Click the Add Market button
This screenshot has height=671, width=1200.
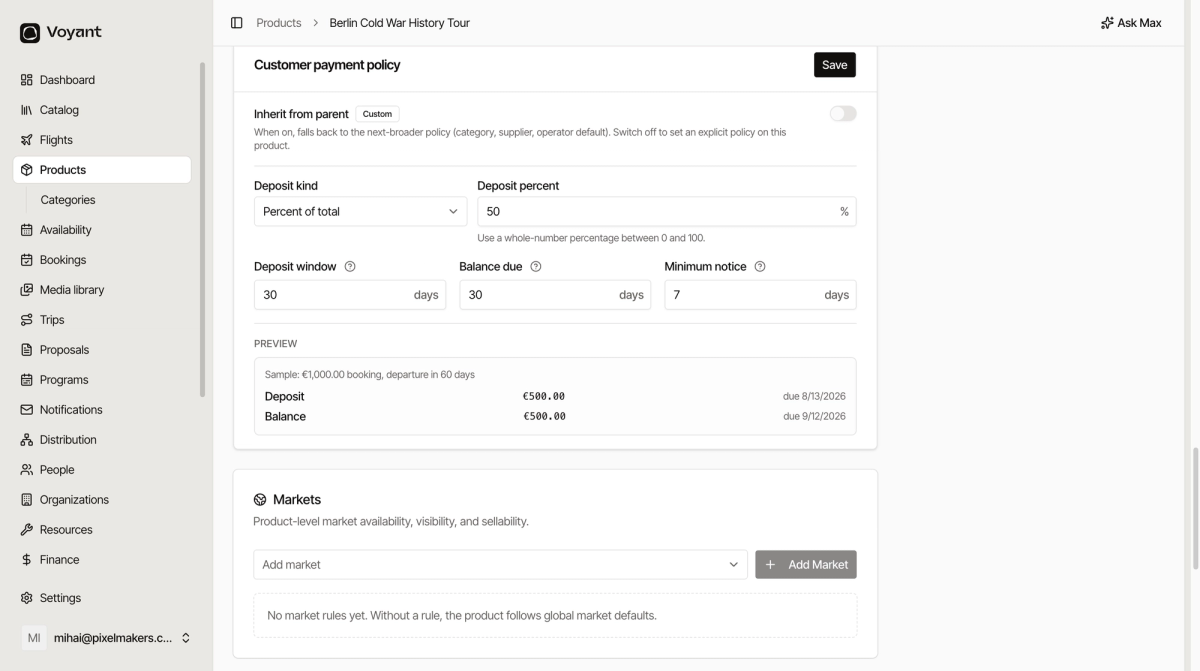pyautogui.click(x=806, y=565)
